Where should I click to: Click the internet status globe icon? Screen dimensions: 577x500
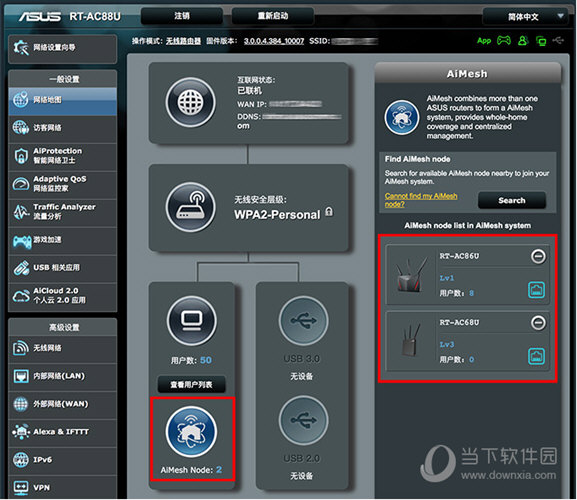tap(190, 103)
